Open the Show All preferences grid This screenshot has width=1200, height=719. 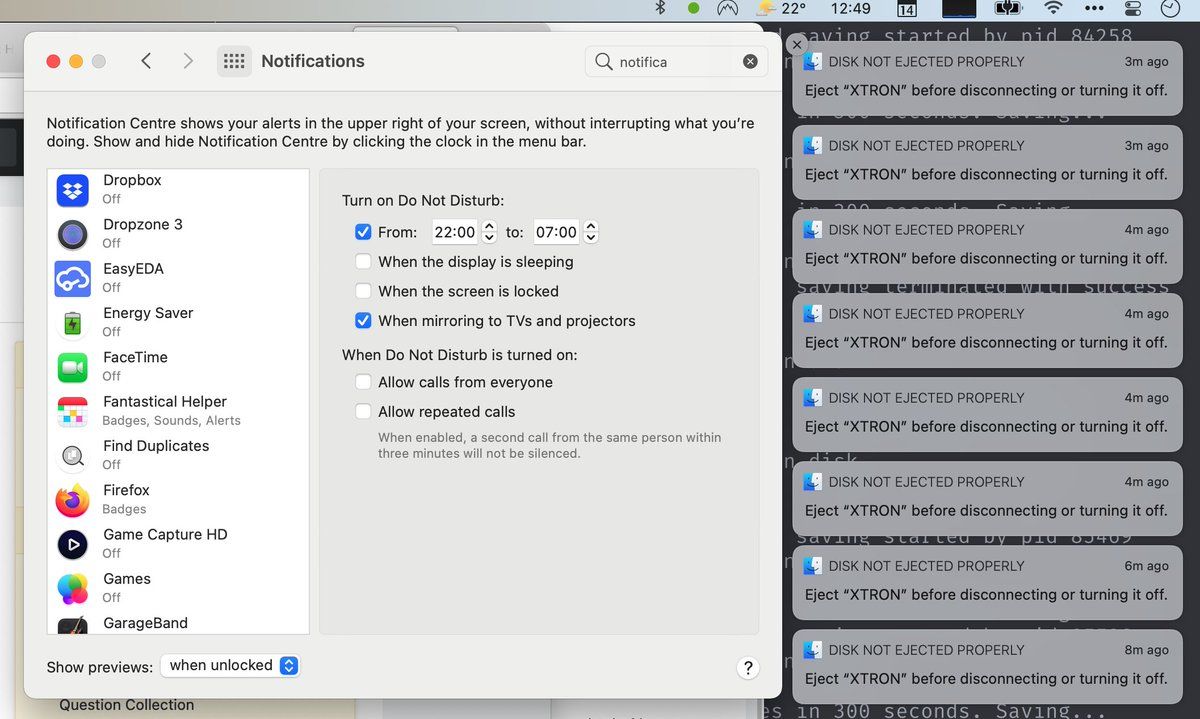(x=234, y=61)
